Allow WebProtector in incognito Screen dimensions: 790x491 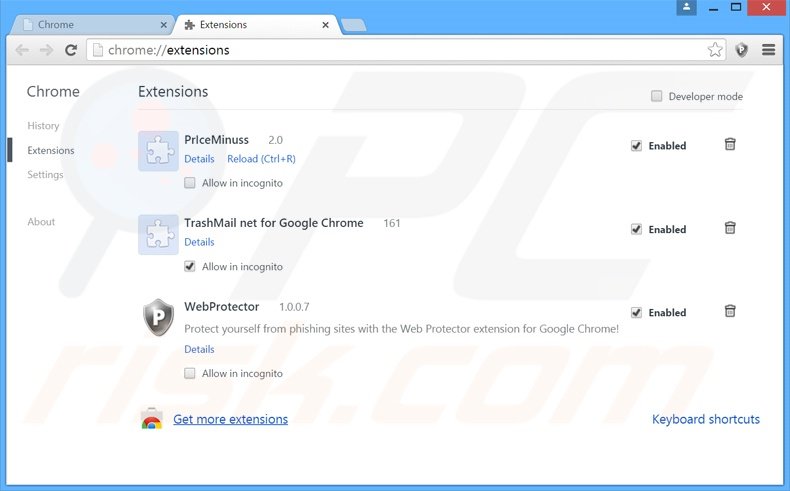point(189,373)
